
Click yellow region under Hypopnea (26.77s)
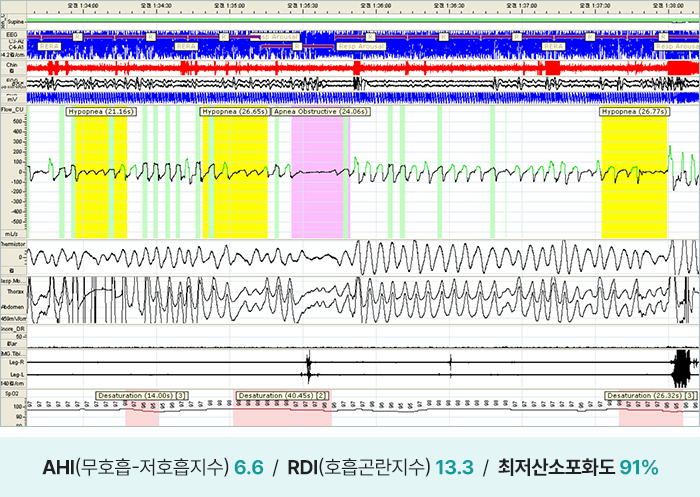(x=634, y=179)
